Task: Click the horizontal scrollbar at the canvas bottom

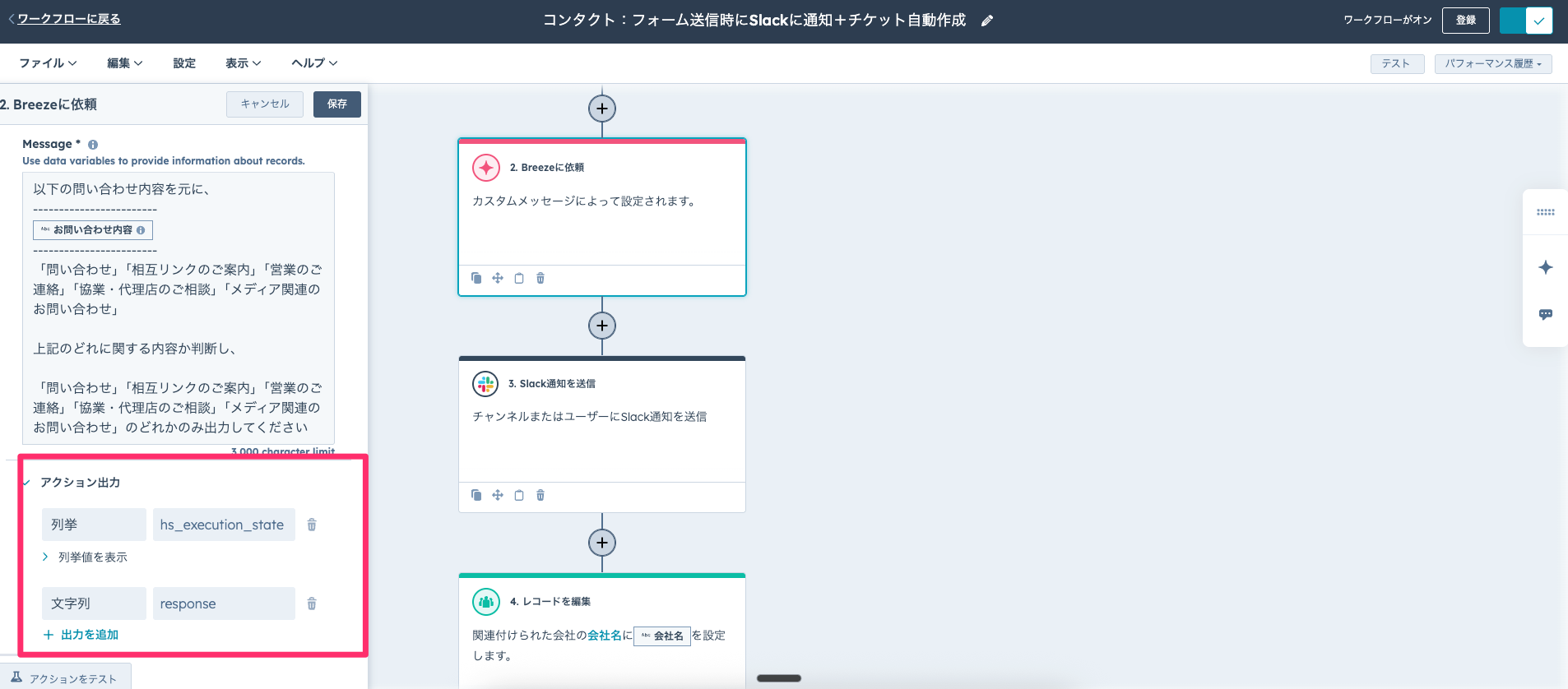Action: point(778,678)
